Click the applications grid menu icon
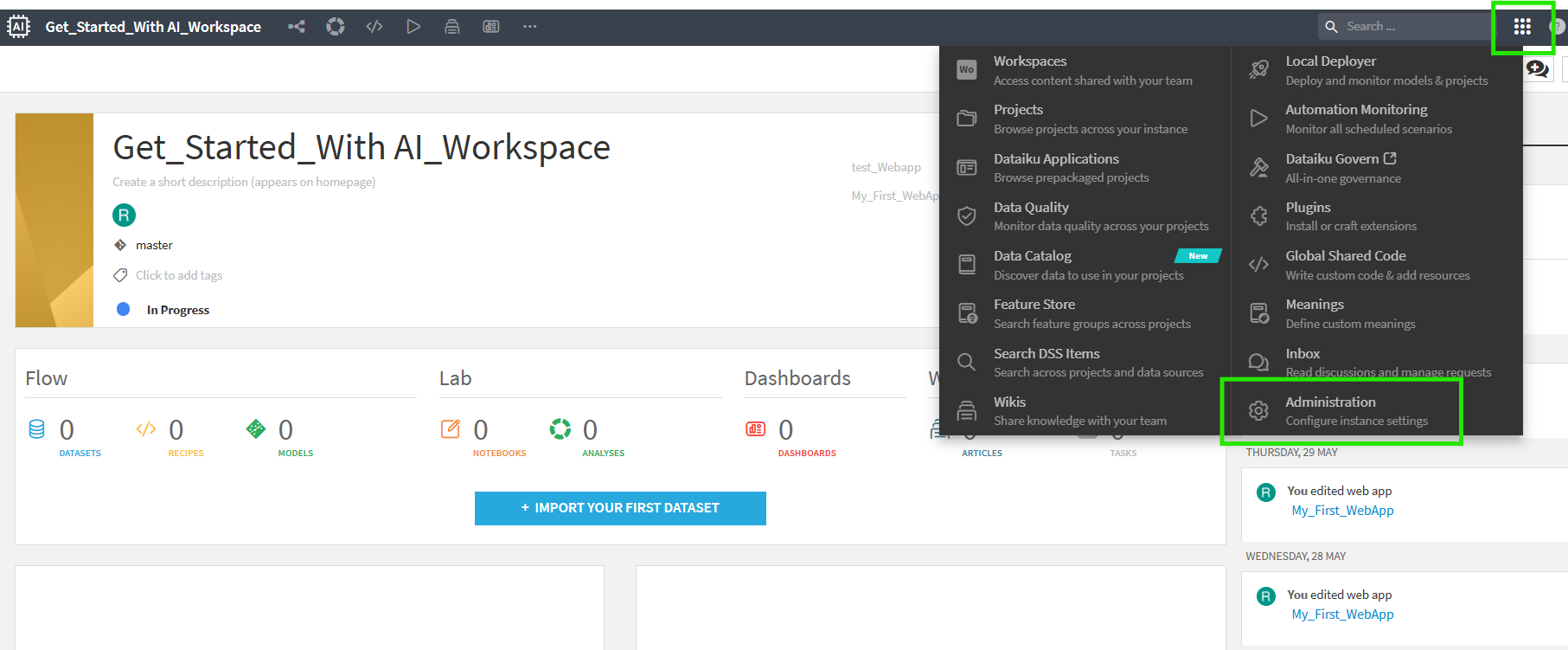 click(x=1523, y=27)
